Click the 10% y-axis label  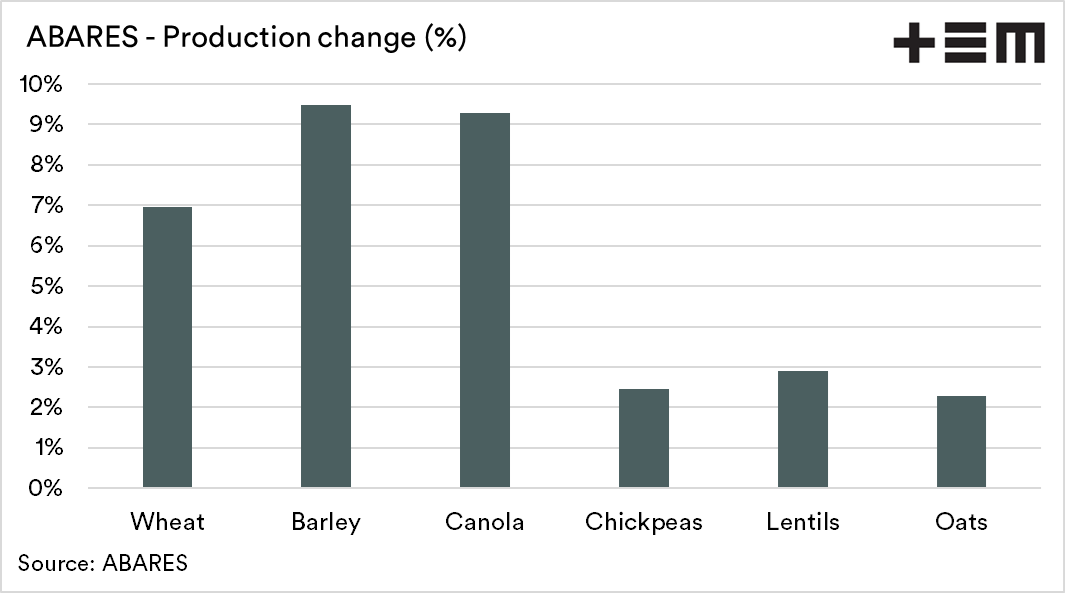coord(41,84)
